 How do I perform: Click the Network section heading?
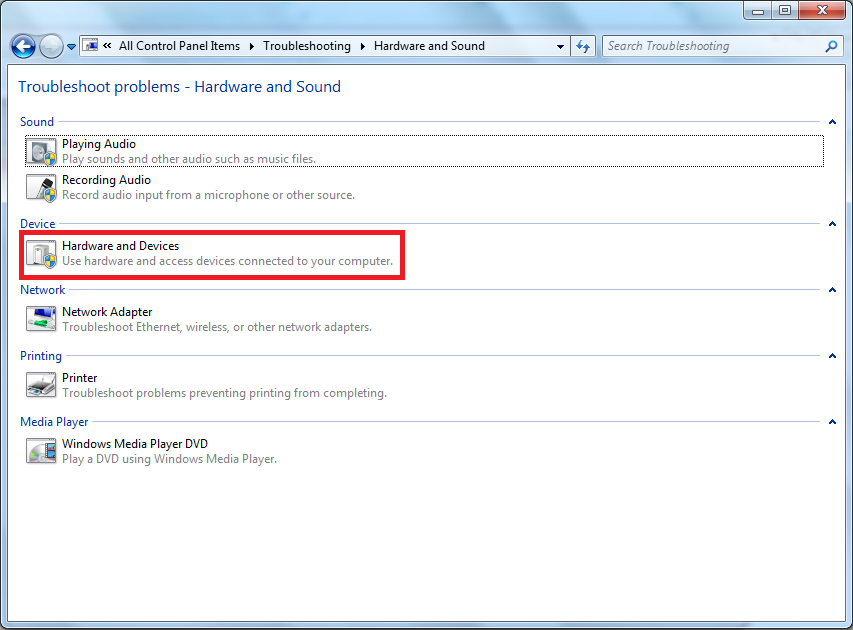point(42,290)
